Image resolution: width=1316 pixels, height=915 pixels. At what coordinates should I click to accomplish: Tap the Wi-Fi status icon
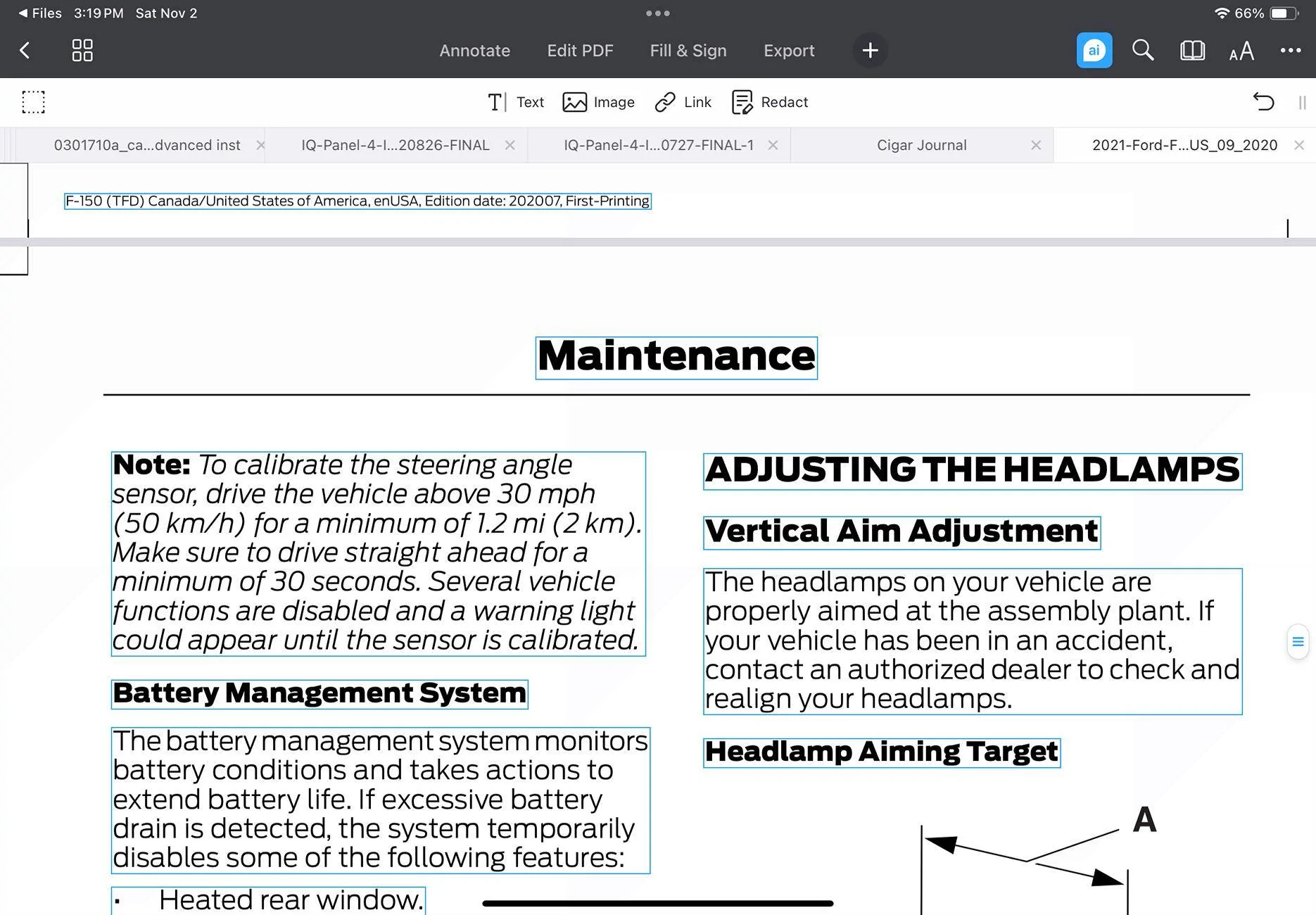click(1222, 13)
